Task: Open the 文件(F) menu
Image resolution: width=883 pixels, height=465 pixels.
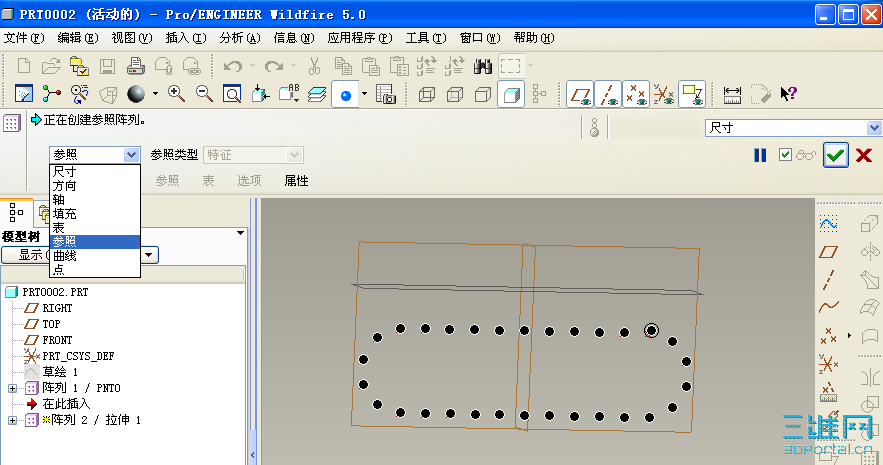Action: click(x=24, y=38)
